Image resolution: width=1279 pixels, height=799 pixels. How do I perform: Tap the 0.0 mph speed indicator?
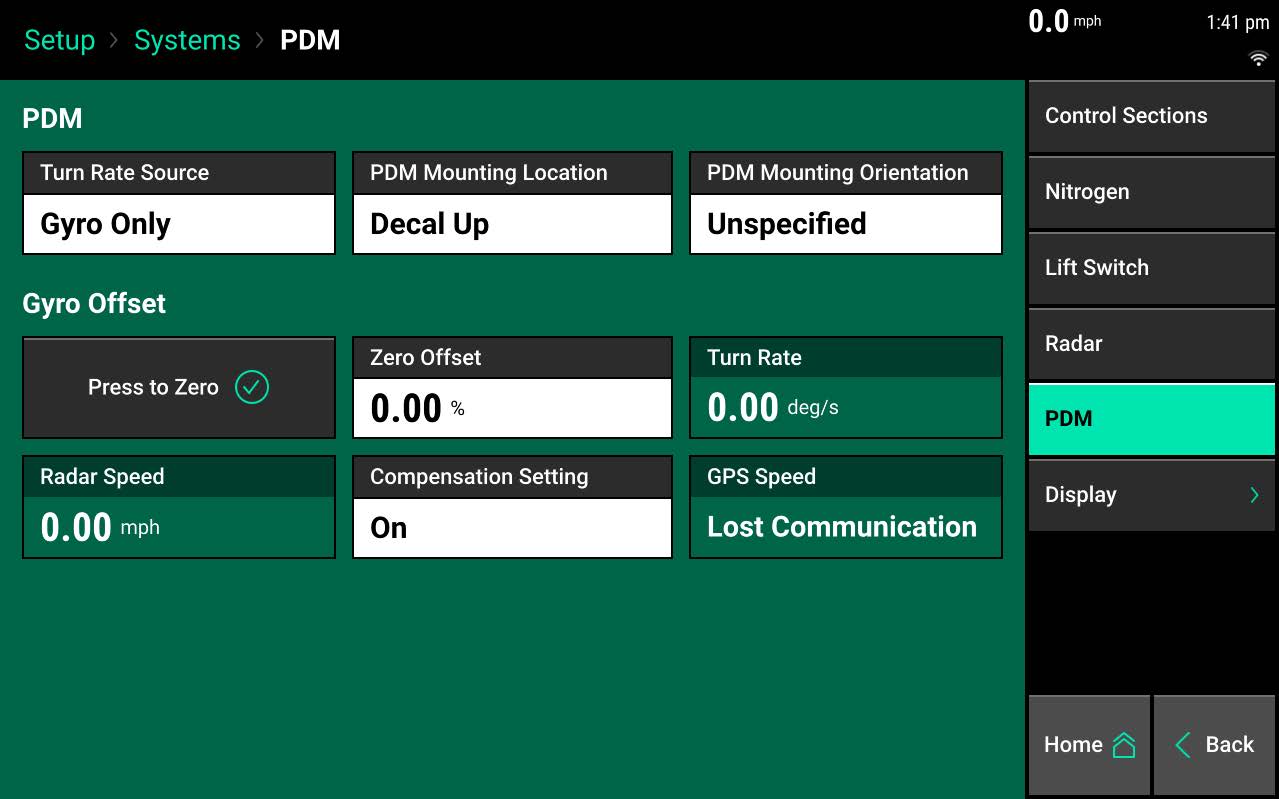click(1065, 21)
